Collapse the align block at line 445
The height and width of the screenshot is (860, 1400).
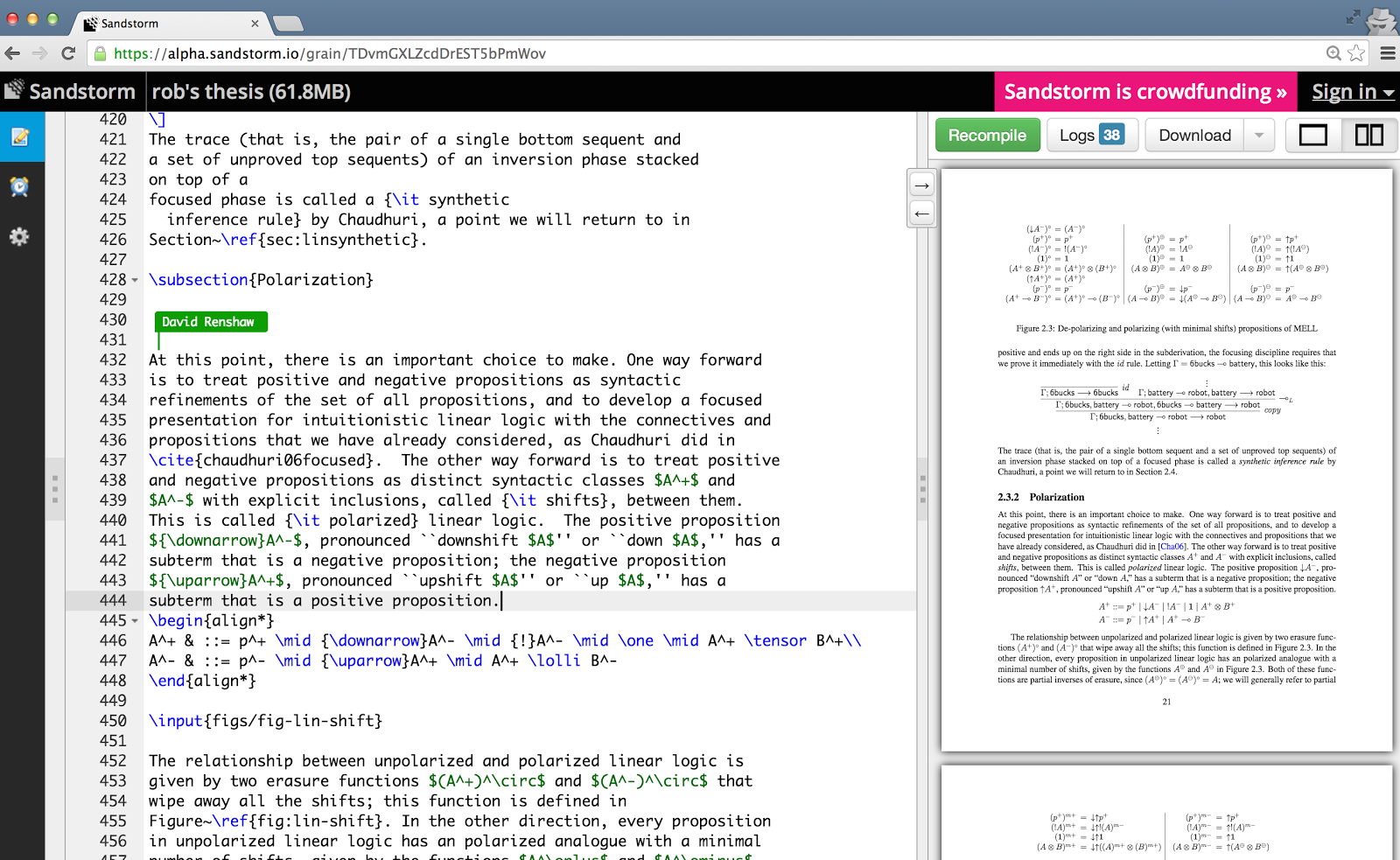[135, 621]
